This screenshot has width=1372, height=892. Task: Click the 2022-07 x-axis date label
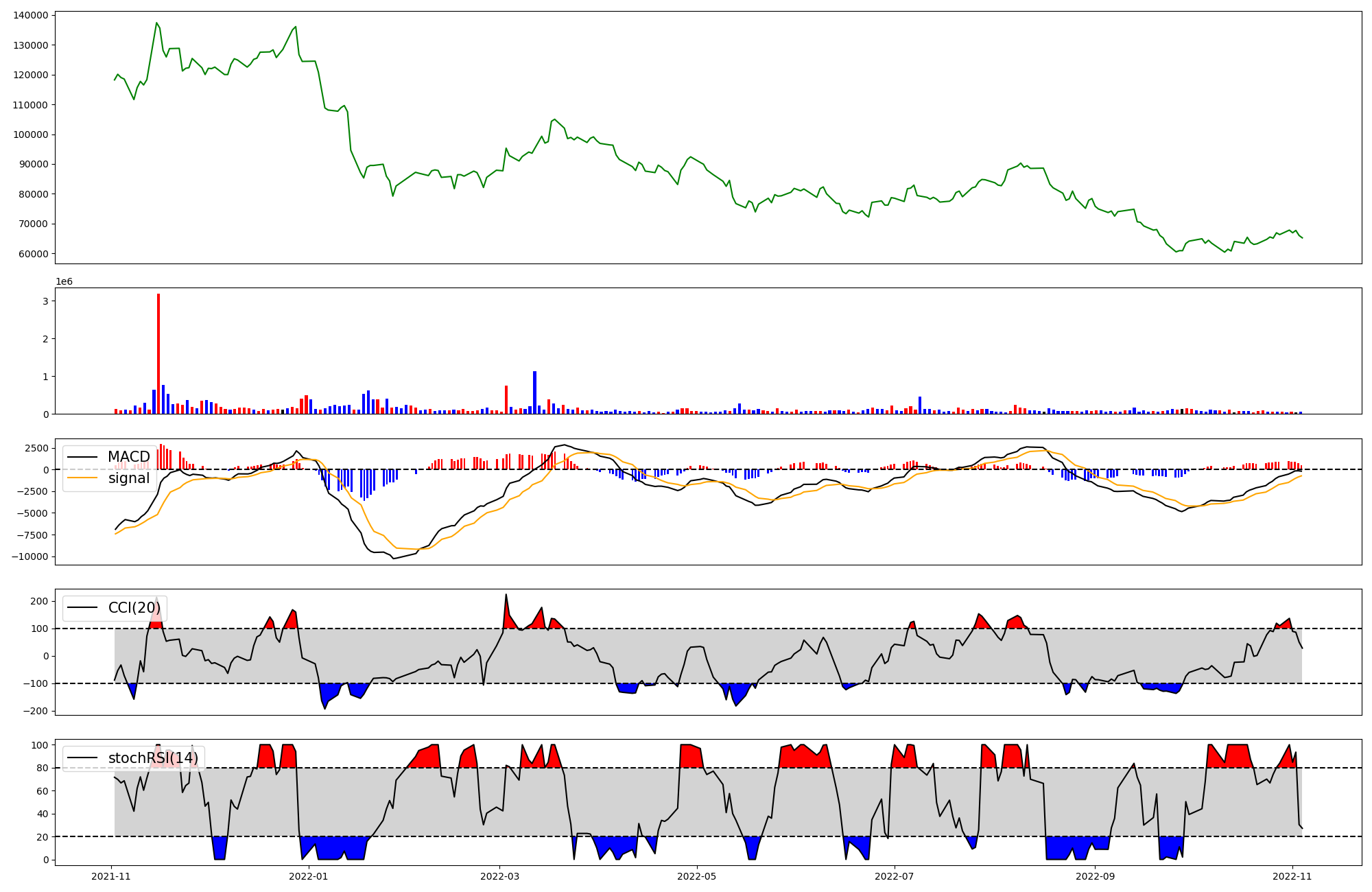coord(895,876)
